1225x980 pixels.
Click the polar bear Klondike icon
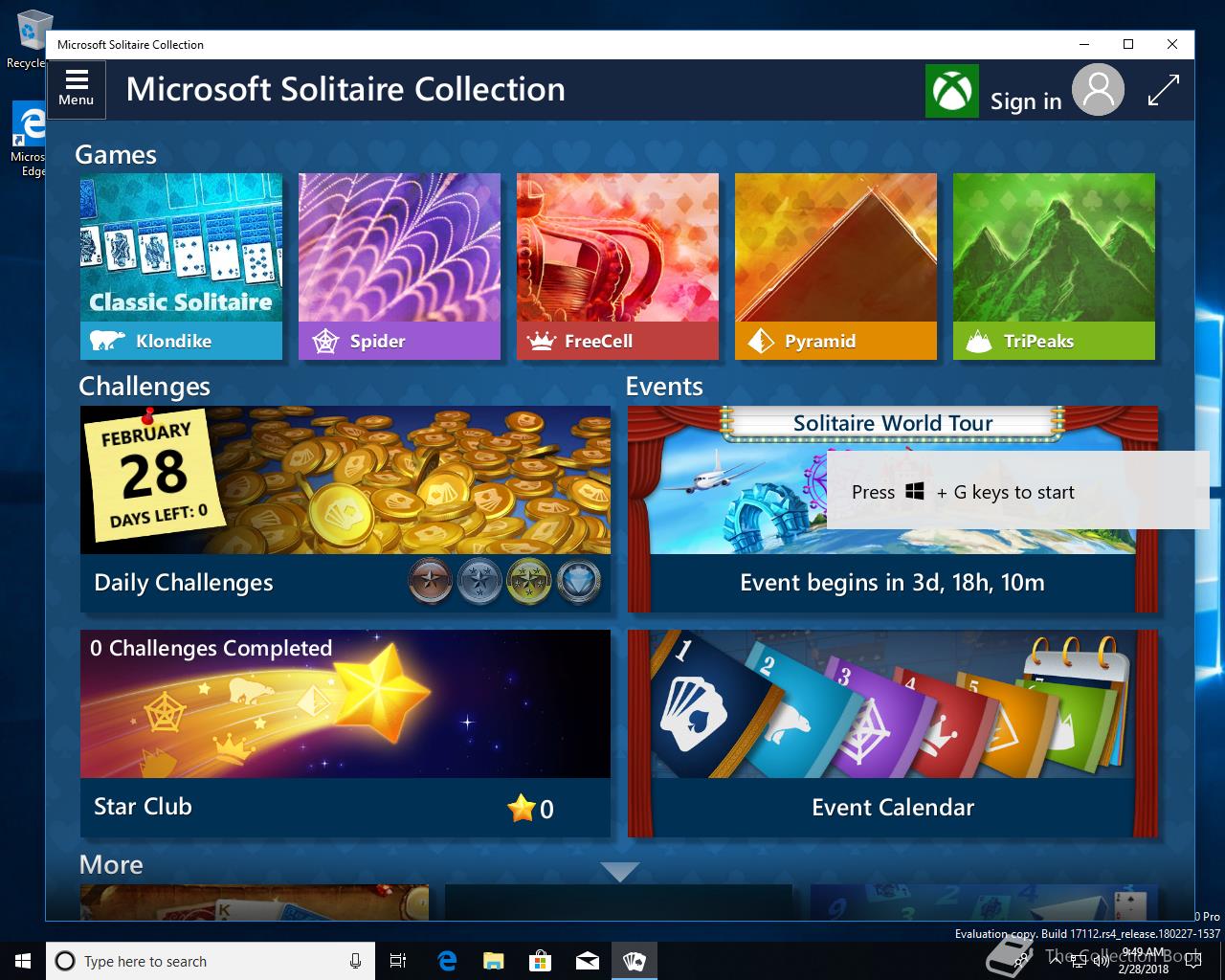107,341
